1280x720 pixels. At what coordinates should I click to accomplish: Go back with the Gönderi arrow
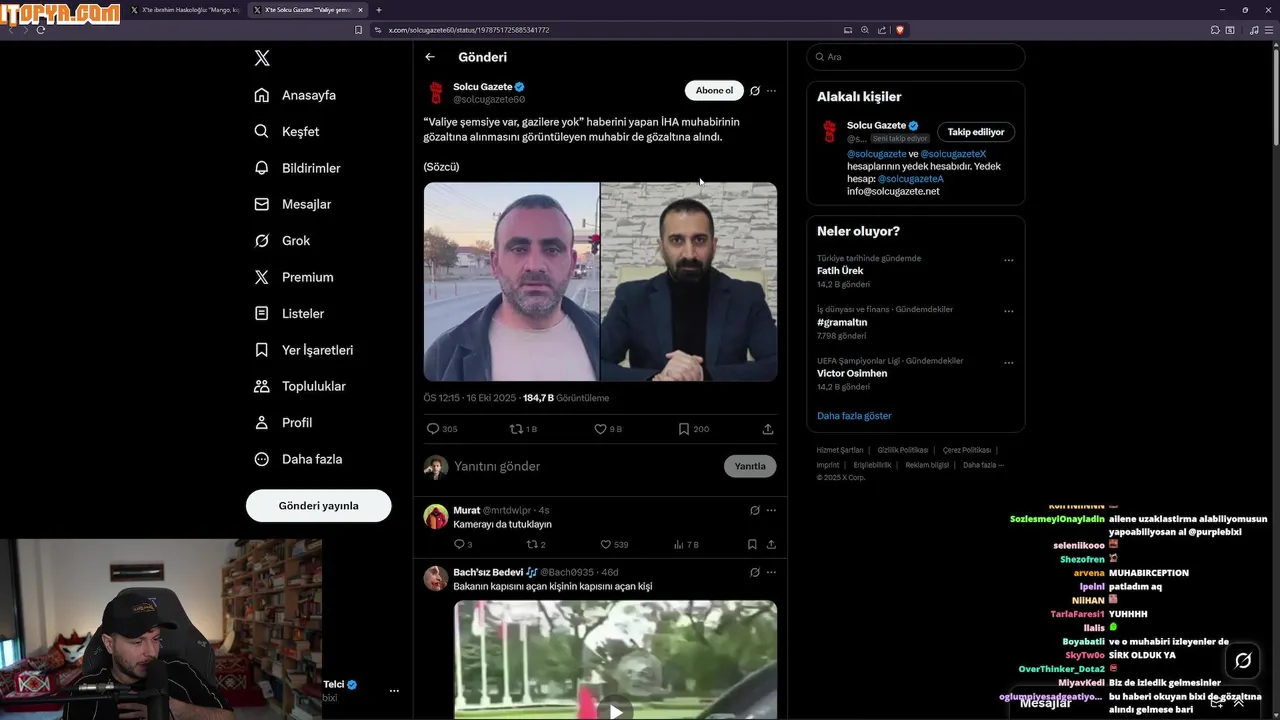pos(430,57)
